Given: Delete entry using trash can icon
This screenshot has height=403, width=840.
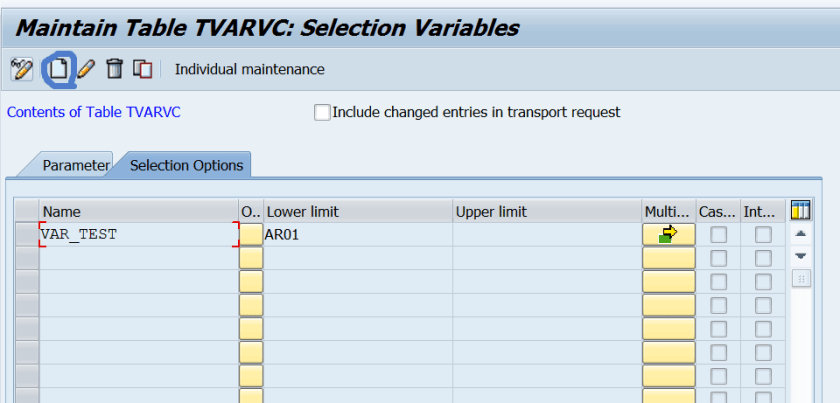Looking at the screenshot, I should pyautogui.click(x=115, y=69).
